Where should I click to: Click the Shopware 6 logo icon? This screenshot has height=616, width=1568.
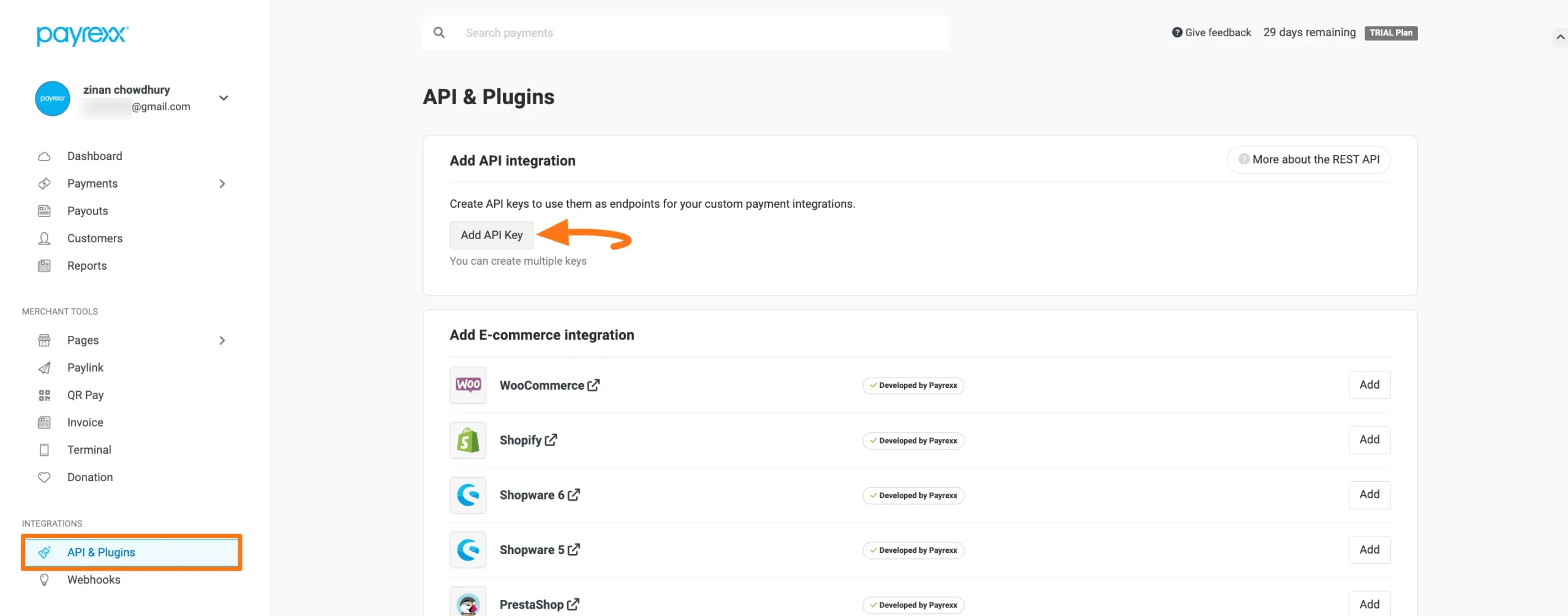[x=467, y=495]
